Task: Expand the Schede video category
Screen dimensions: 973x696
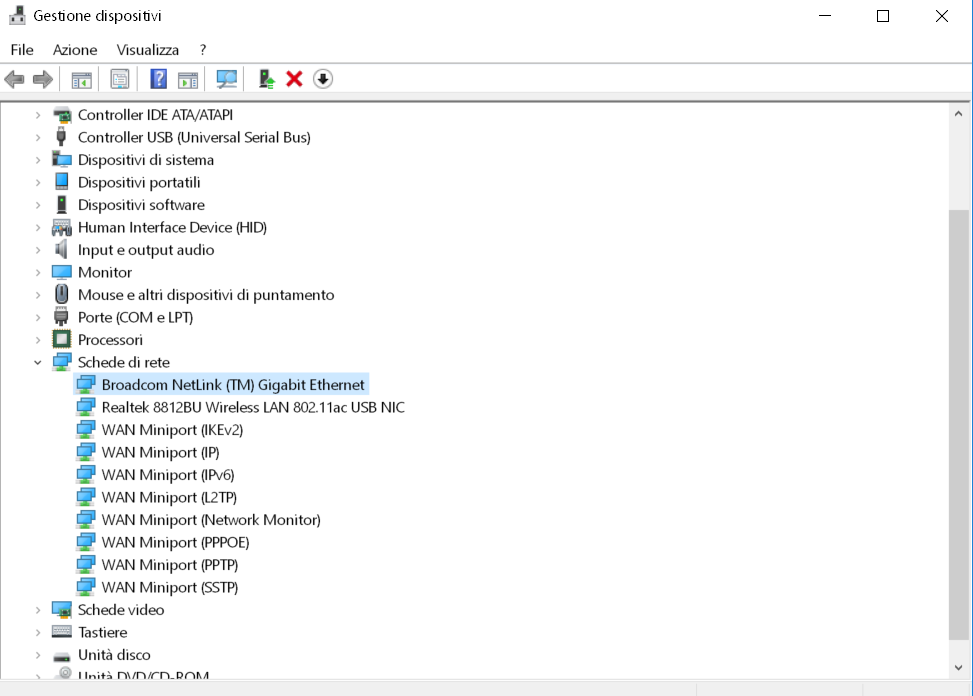Action: (x=38, y=610)
